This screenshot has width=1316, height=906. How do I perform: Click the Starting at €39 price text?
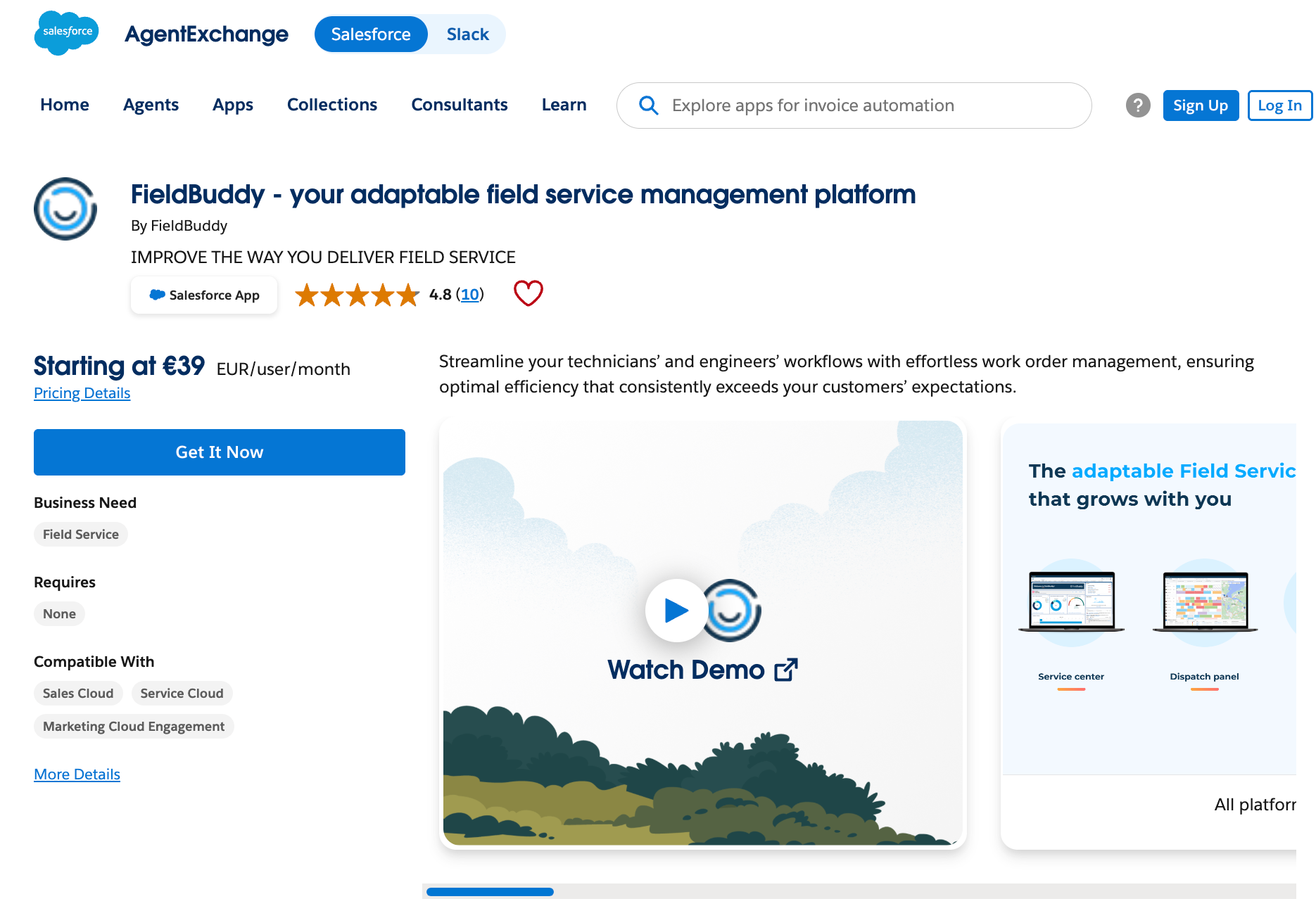(x=119, y=366)
